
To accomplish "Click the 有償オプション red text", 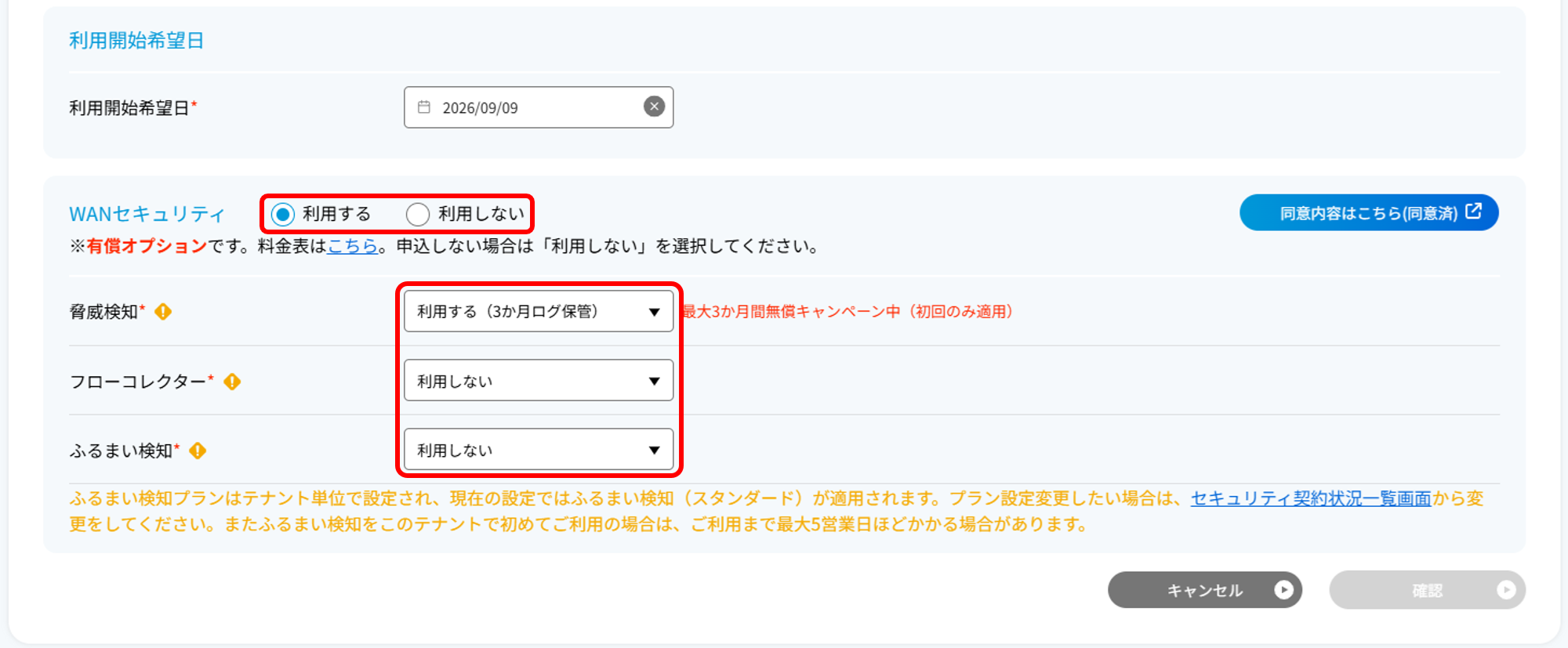I will [x=147, y=246].
